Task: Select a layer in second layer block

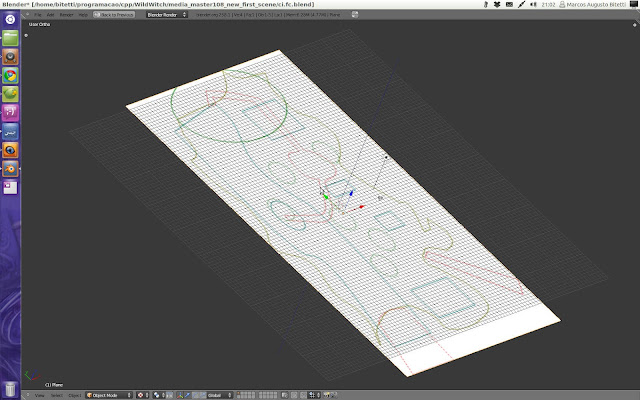Action: point(269,395)
